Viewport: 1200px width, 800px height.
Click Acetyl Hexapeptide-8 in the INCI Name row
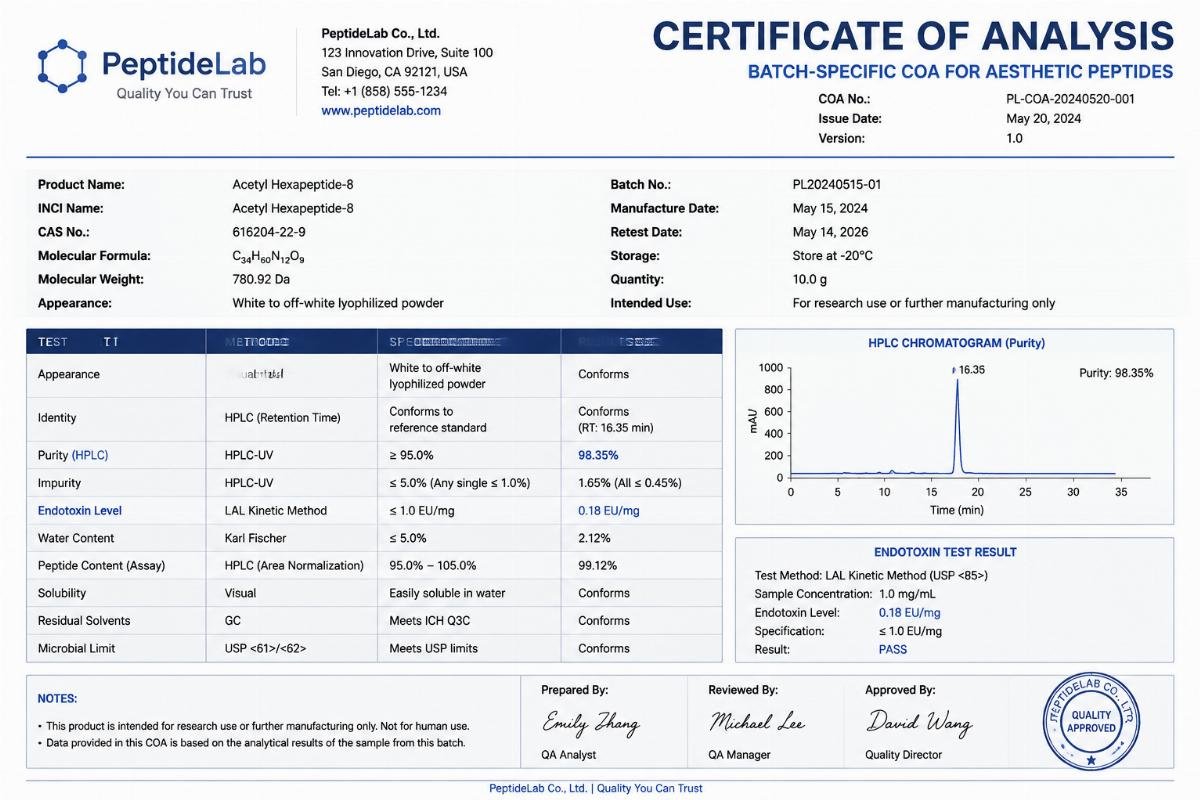pyautogui.click(x=292, y=208)
